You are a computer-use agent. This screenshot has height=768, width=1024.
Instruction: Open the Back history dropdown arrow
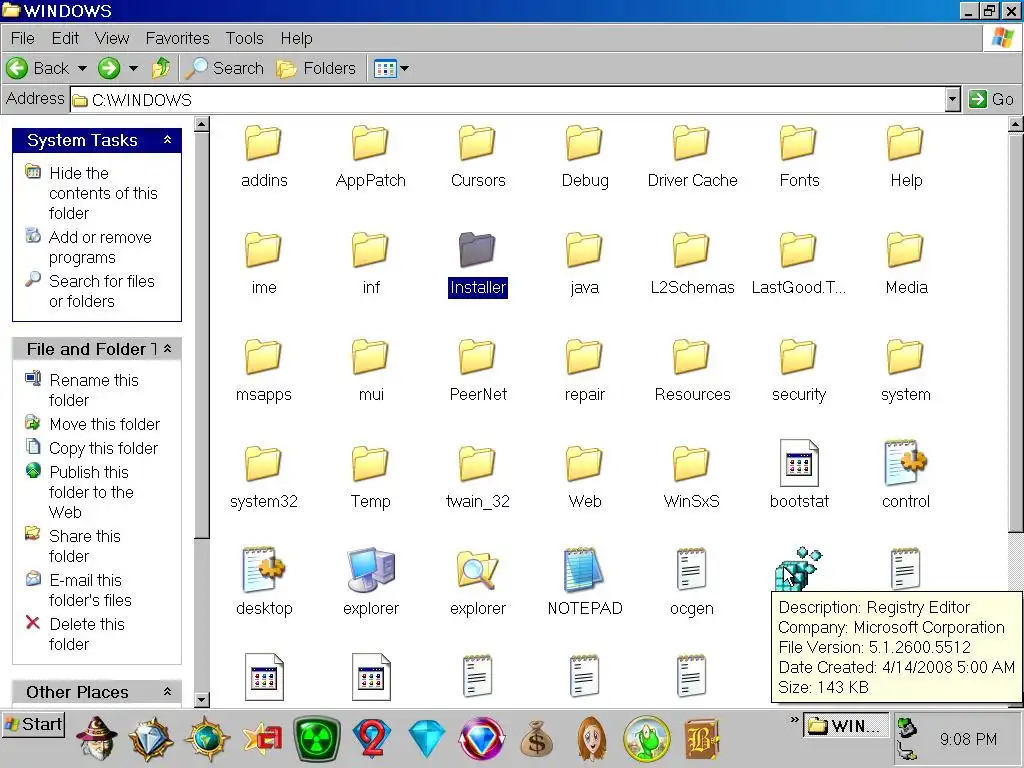click(82, 68)
